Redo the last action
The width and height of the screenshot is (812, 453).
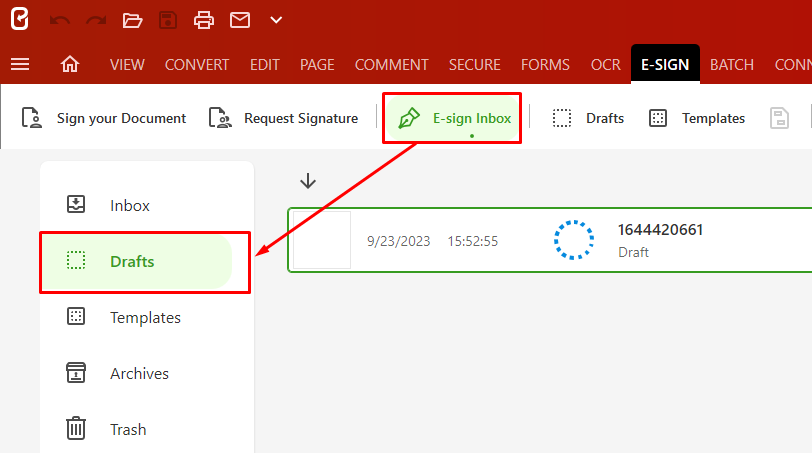pyautogui.click(x=96, y=20)
